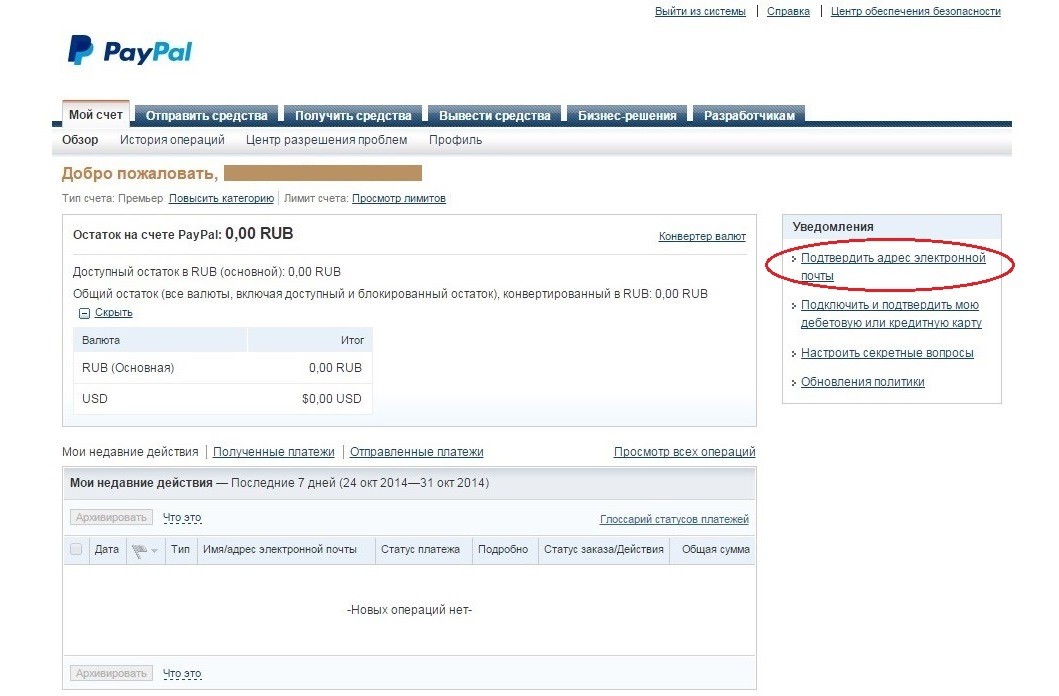Open the flag column dropdown arrow
Image resolution: width=1059 pixels, height=696 pixels.
tap(155, 551)
